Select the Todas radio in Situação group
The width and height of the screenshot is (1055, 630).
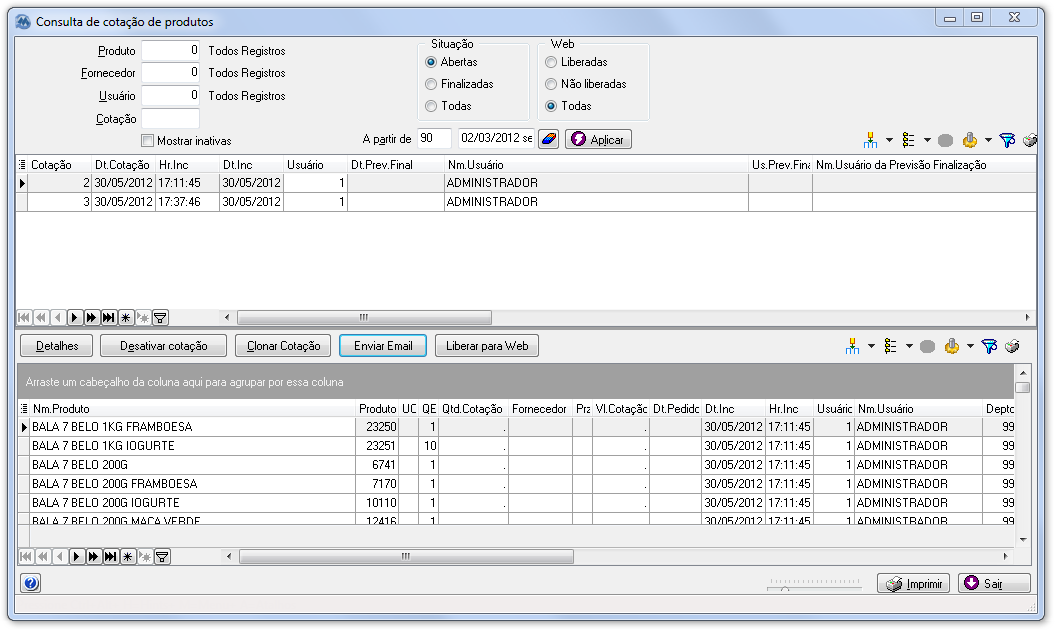tap(431, 106)
